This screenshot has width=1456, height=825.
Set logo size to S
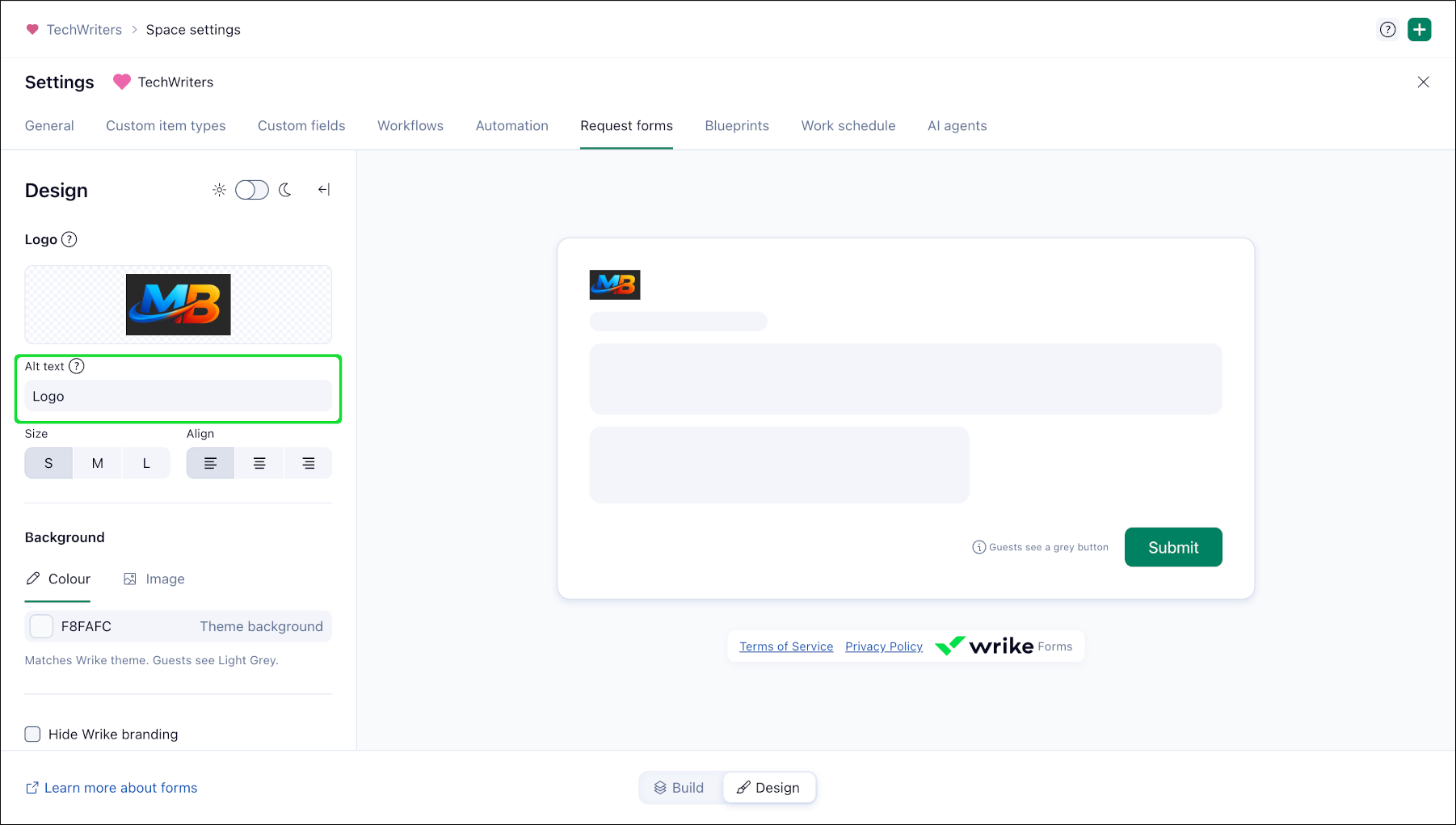click(x=48, y=463)
